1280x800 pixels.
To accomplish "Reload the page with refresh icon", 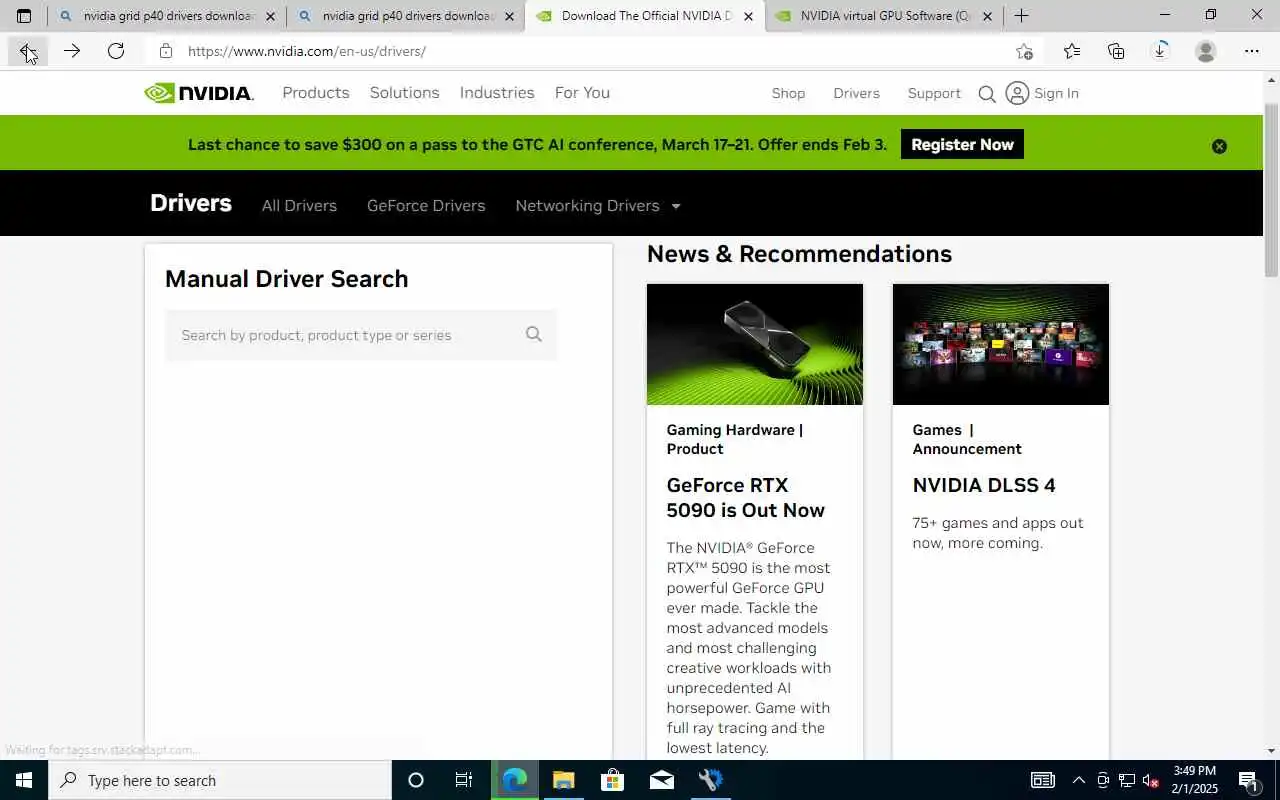I will coord(116,51).
